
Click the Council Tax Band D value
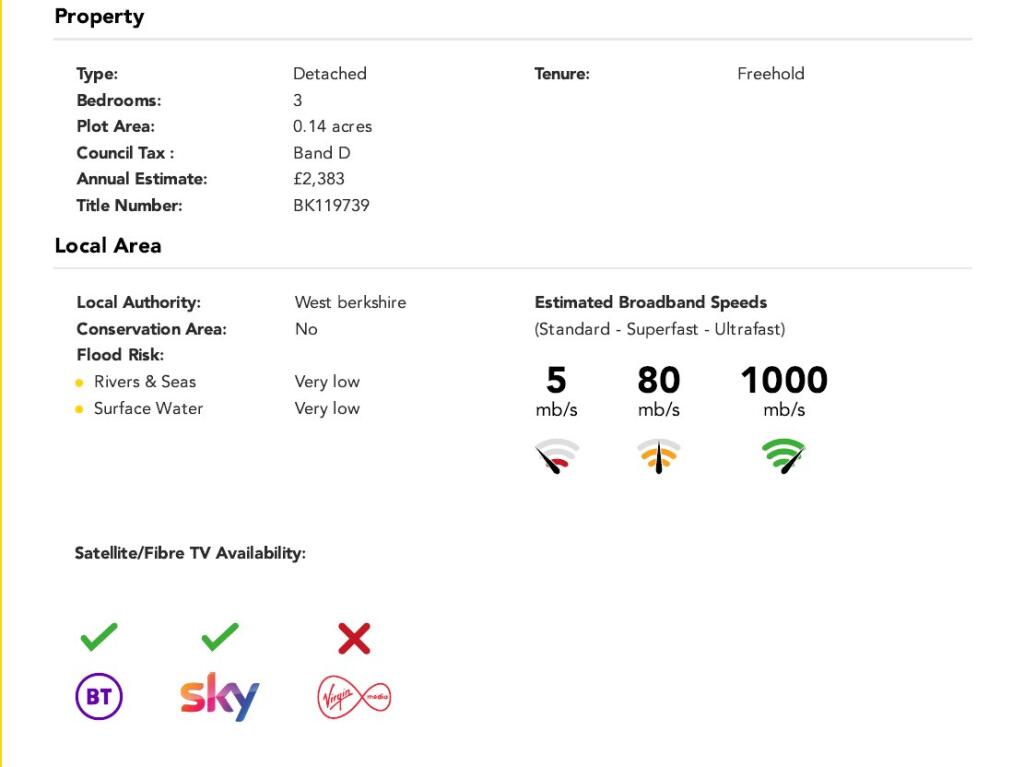click(322, 153)
